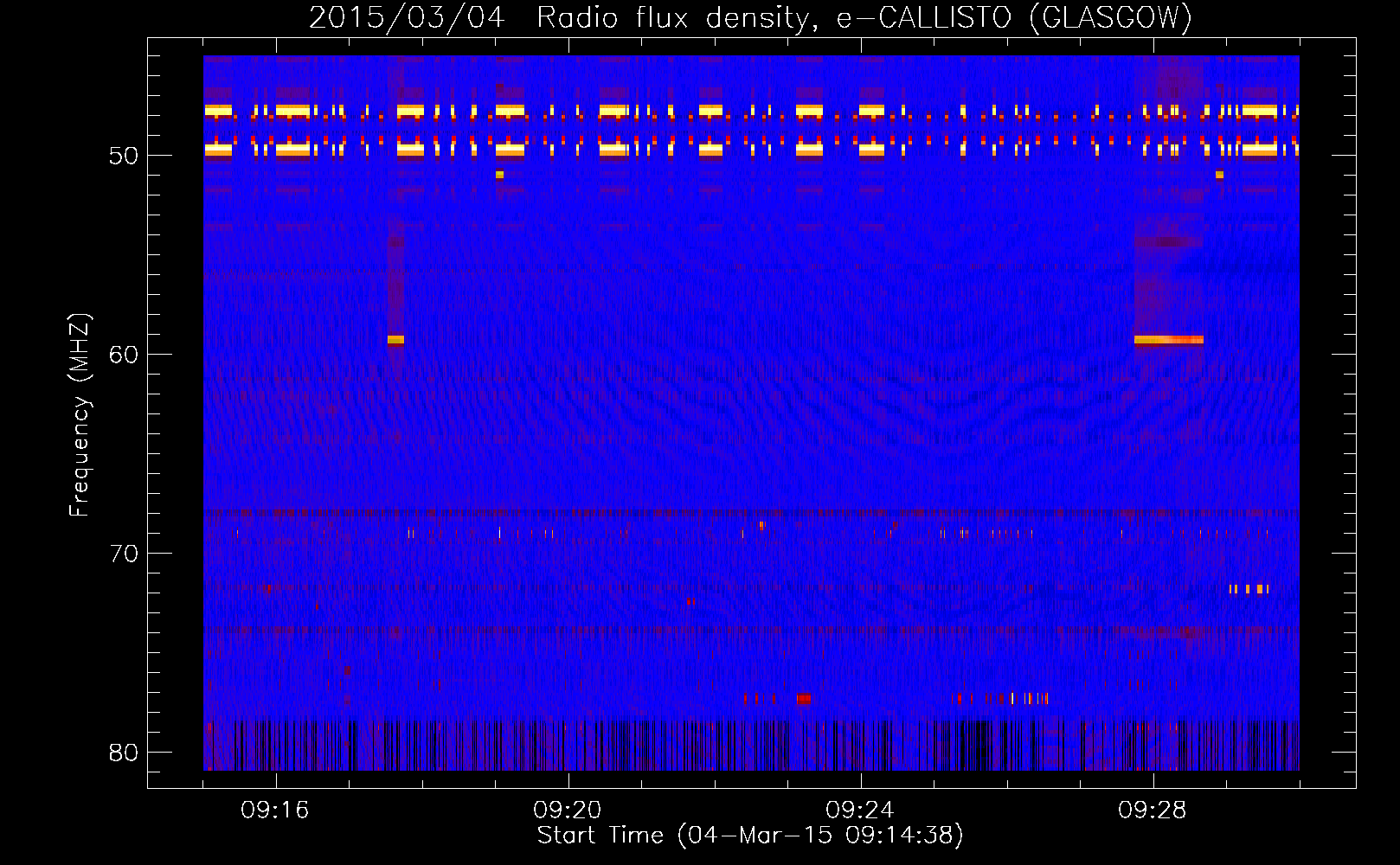Click the red blob near 77 MHz at 09:23
1400x865 pixels.
804,698
